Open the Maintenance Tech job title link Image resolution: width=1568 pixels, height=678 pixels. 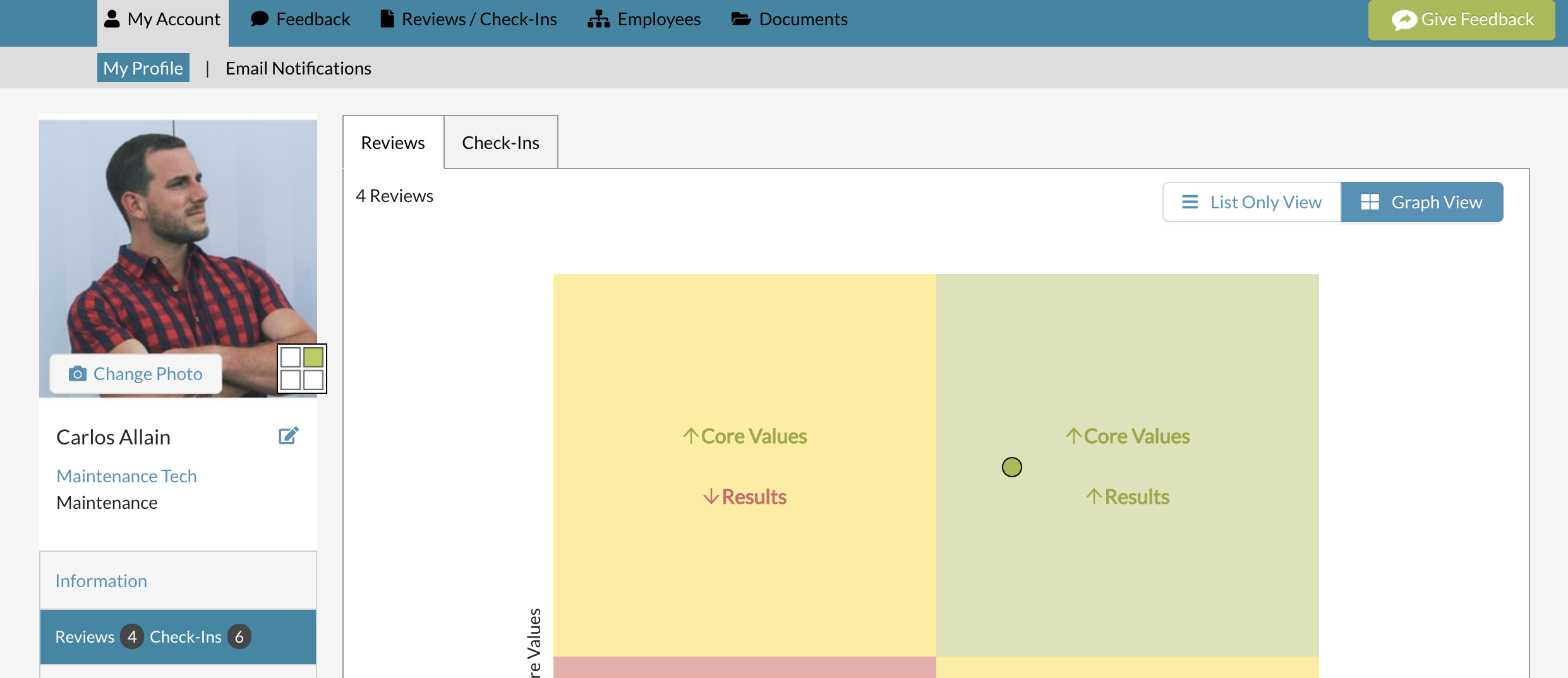pyautogui.click(x=126, y=476)
